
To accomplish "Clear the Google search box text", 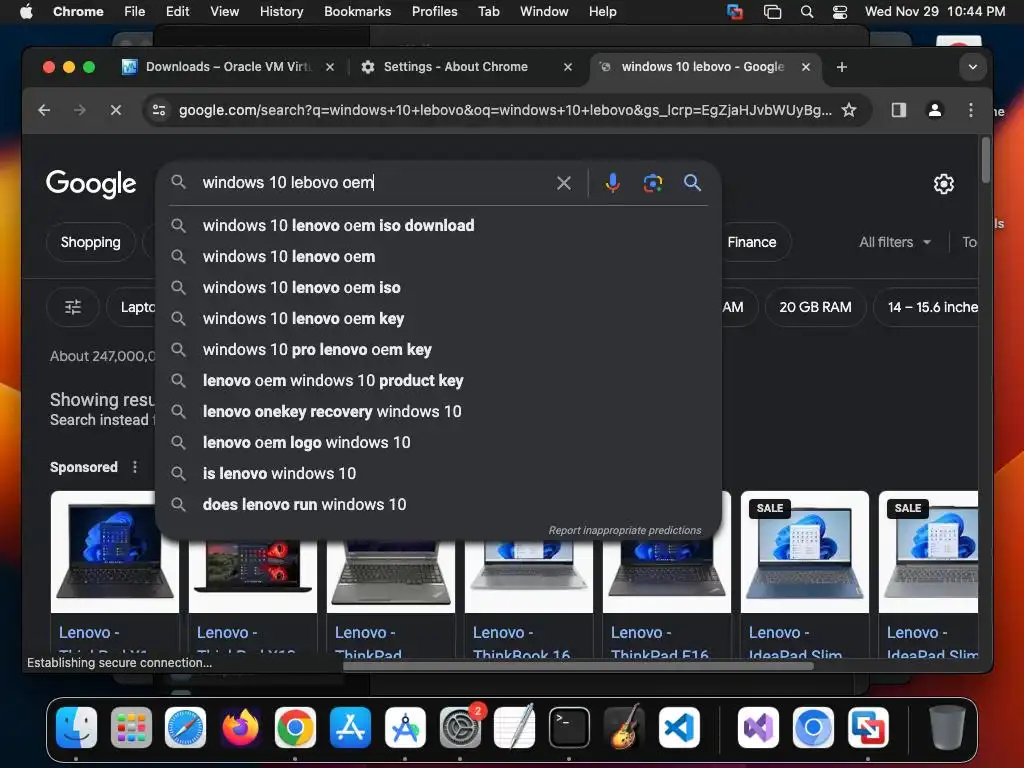I will click(564, 184).
